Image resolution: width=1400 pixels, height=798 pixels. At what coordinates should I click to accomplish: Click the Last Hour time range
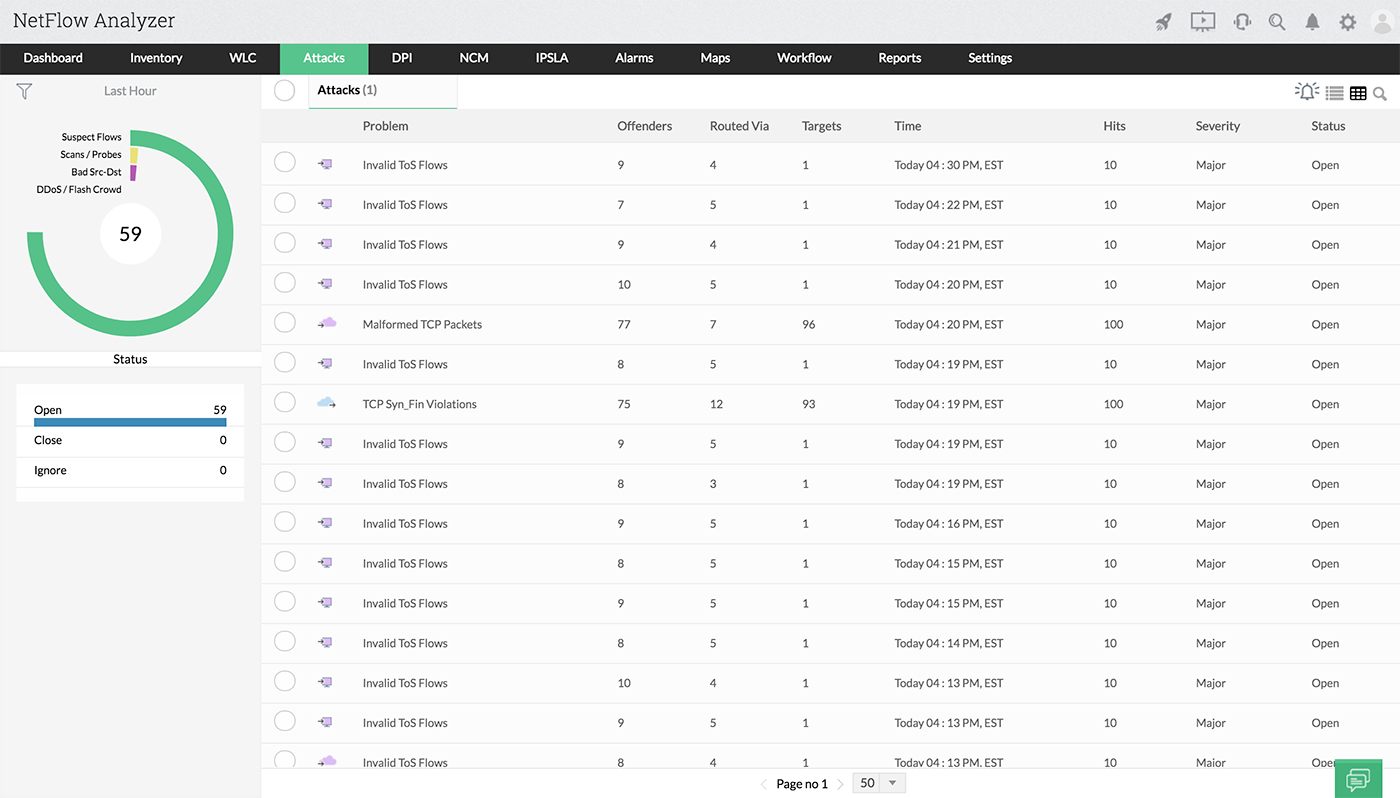130,91
